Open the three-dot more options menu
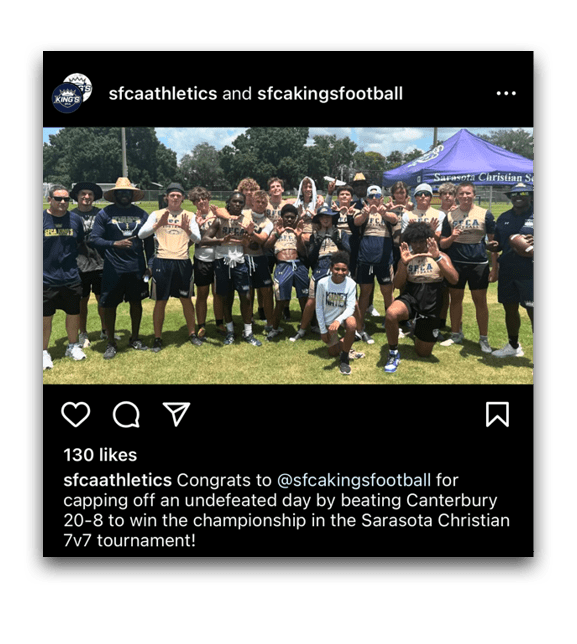 coord(506,94)
